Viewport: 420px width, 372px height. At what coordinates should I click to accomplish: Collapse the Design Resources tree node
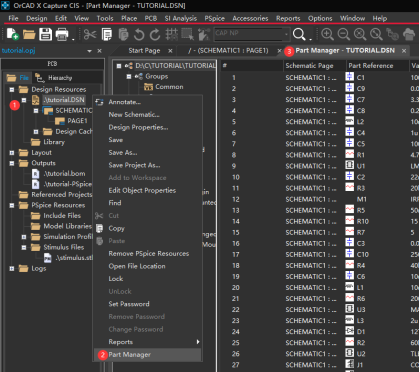(x=12, y=89)
